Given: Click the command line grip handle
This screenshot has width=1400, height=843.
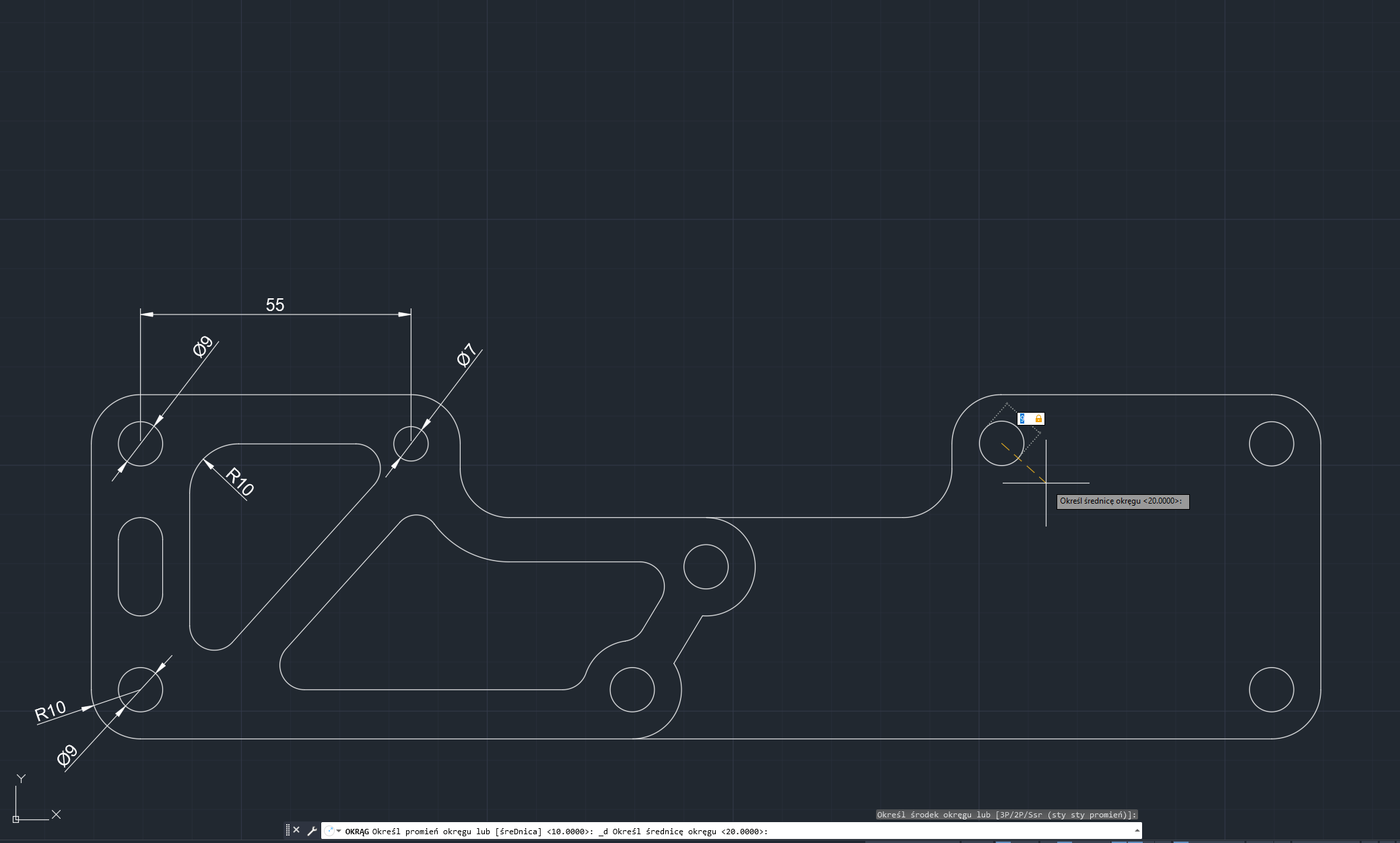Looking at the screenshot, I should coord(288,830).
